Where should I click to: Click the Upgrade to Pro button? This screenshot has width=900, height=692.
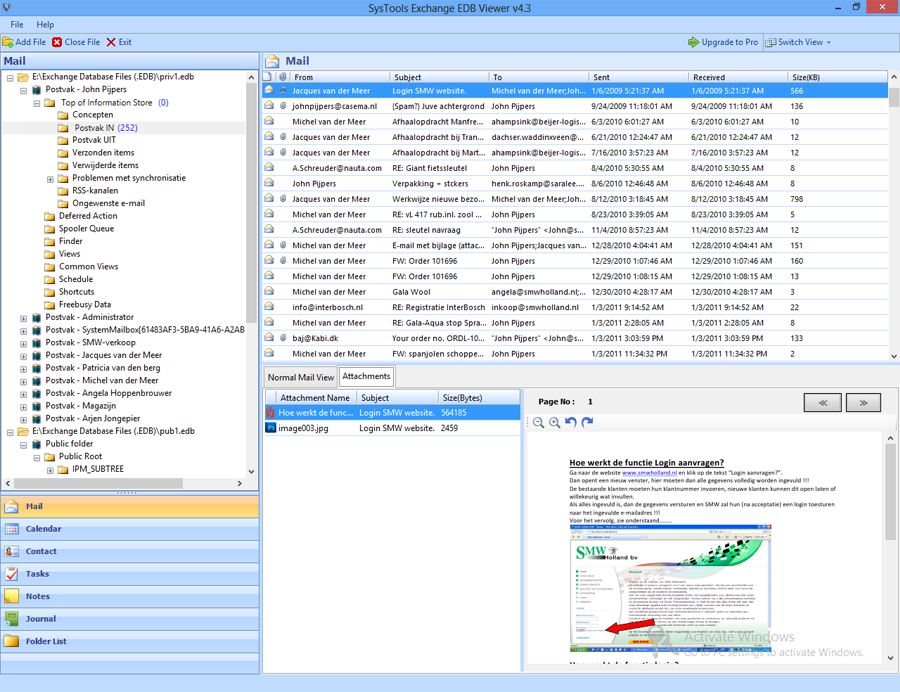click(723, 42)
